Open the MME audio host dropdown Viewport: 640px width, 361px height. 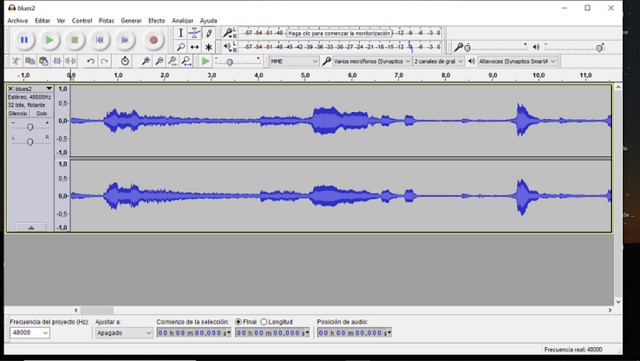point(294,61)
